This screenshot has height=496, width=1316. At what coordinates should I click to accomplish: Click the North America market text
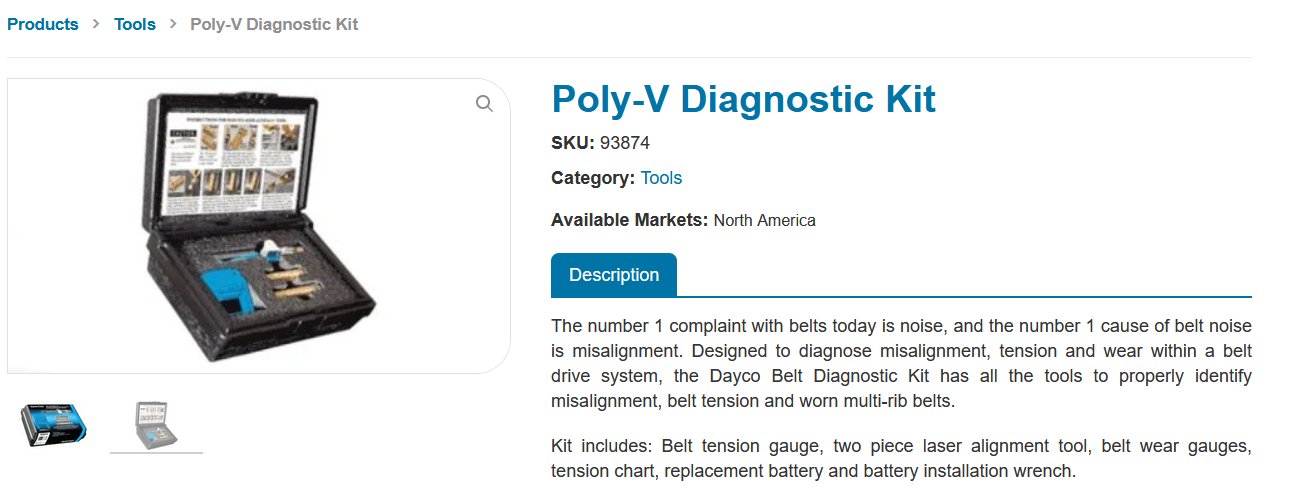(765, 220)
